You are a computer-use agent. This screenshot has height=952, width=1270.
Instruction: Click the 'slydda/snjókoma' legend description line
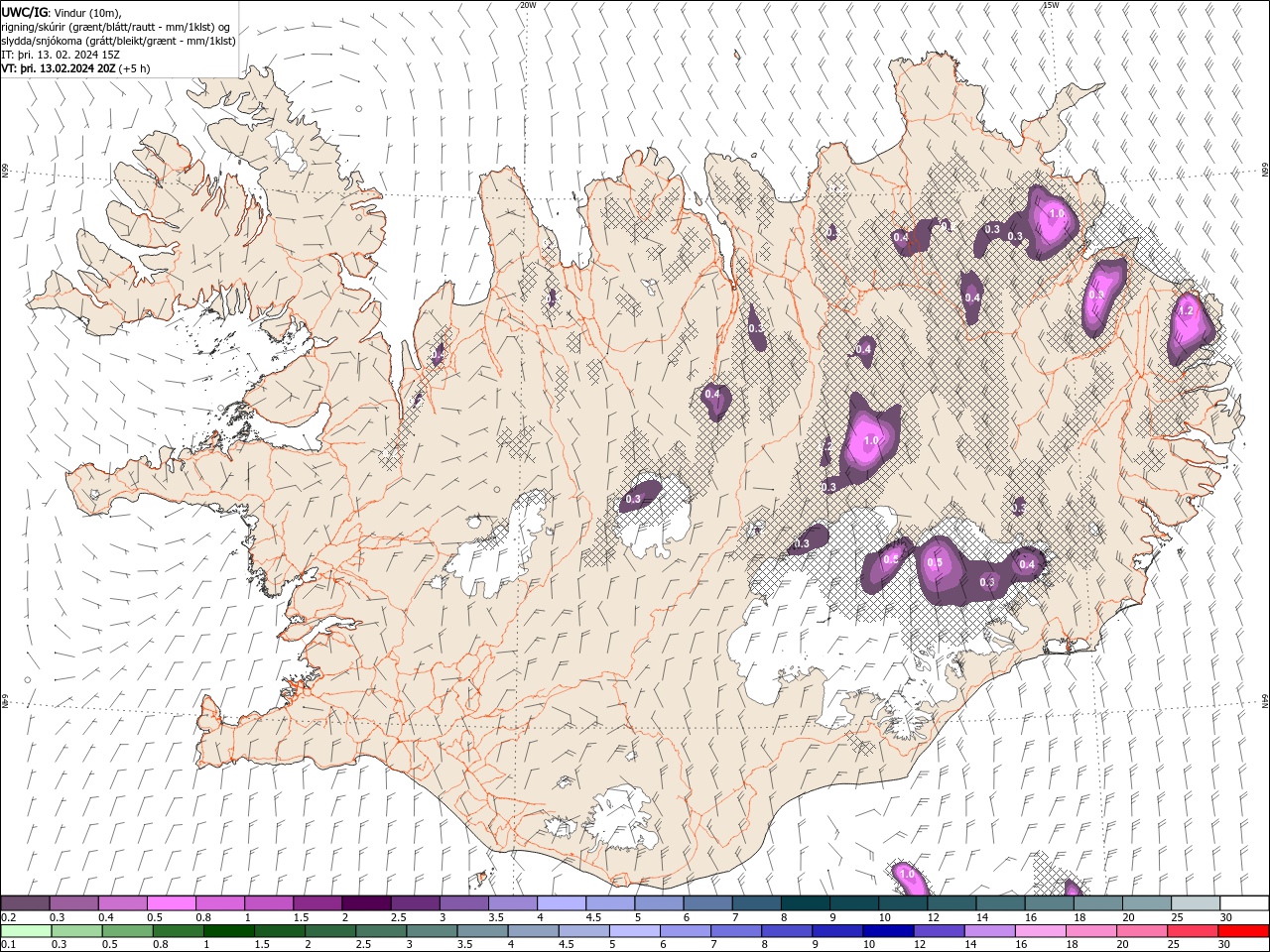118,41
